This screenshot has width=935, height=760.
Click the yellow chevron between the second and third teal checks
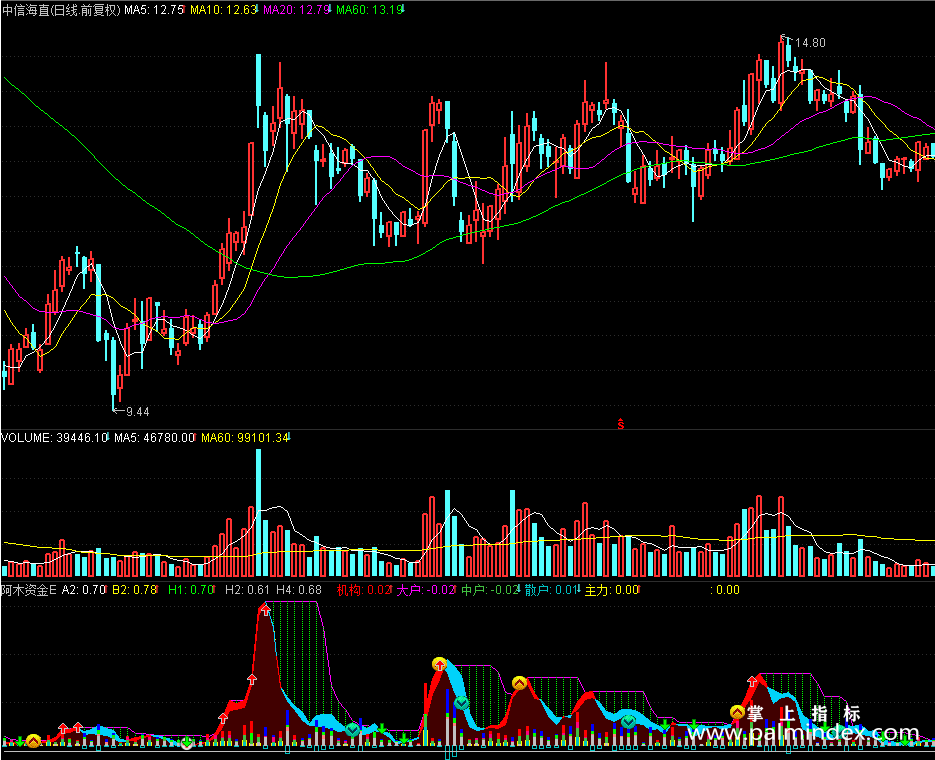tap(519, 683)
